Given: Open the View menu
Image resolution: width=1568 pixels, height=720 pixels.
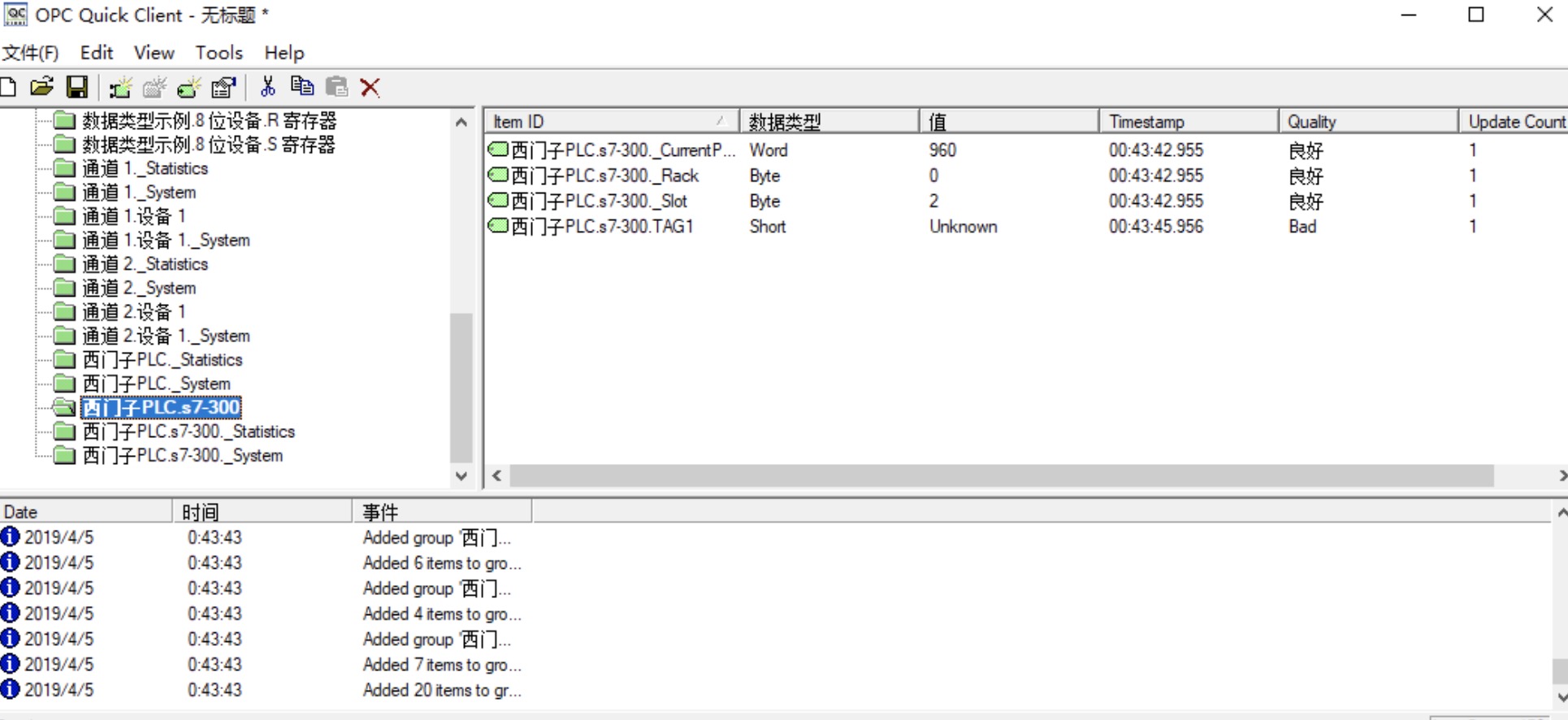Looking at the screenshot, I should [154, 53].
